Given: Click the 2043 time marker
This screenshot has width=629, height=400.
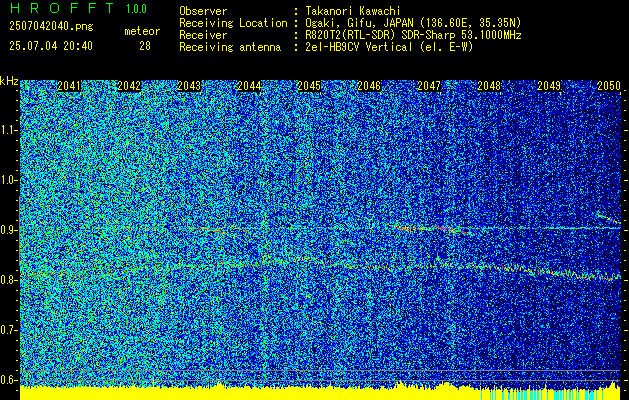Looking at the screenshot, I should click(189, 86).
